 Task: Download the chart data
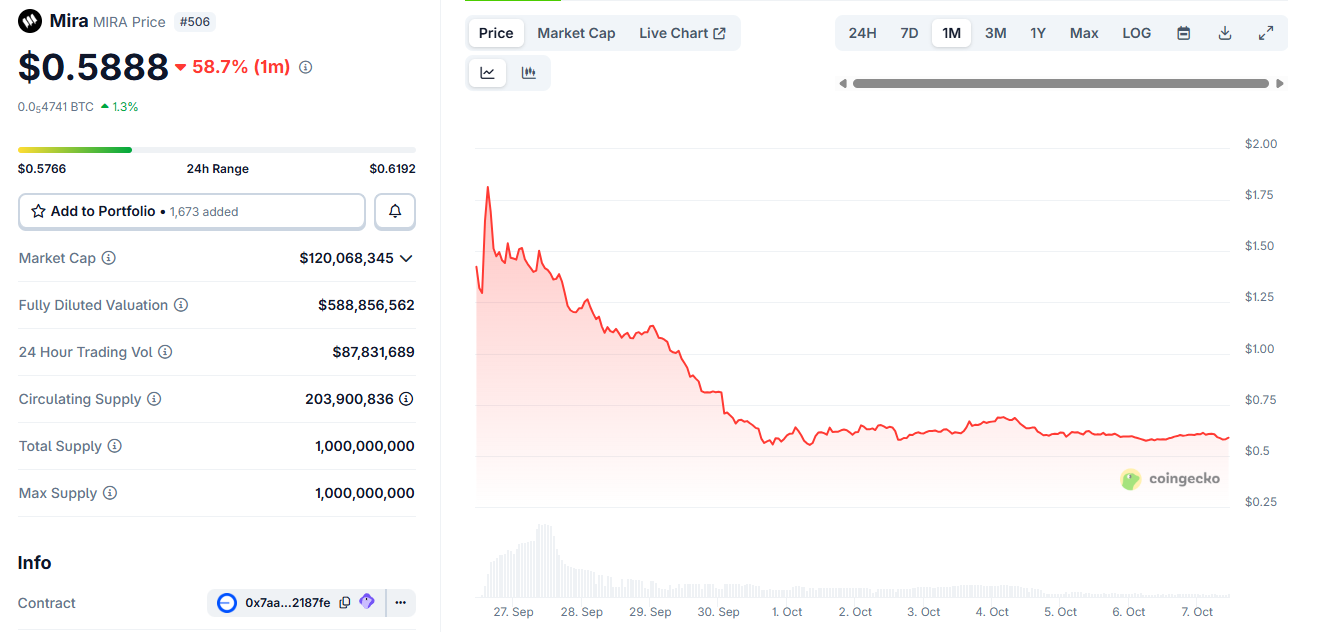1224,33
